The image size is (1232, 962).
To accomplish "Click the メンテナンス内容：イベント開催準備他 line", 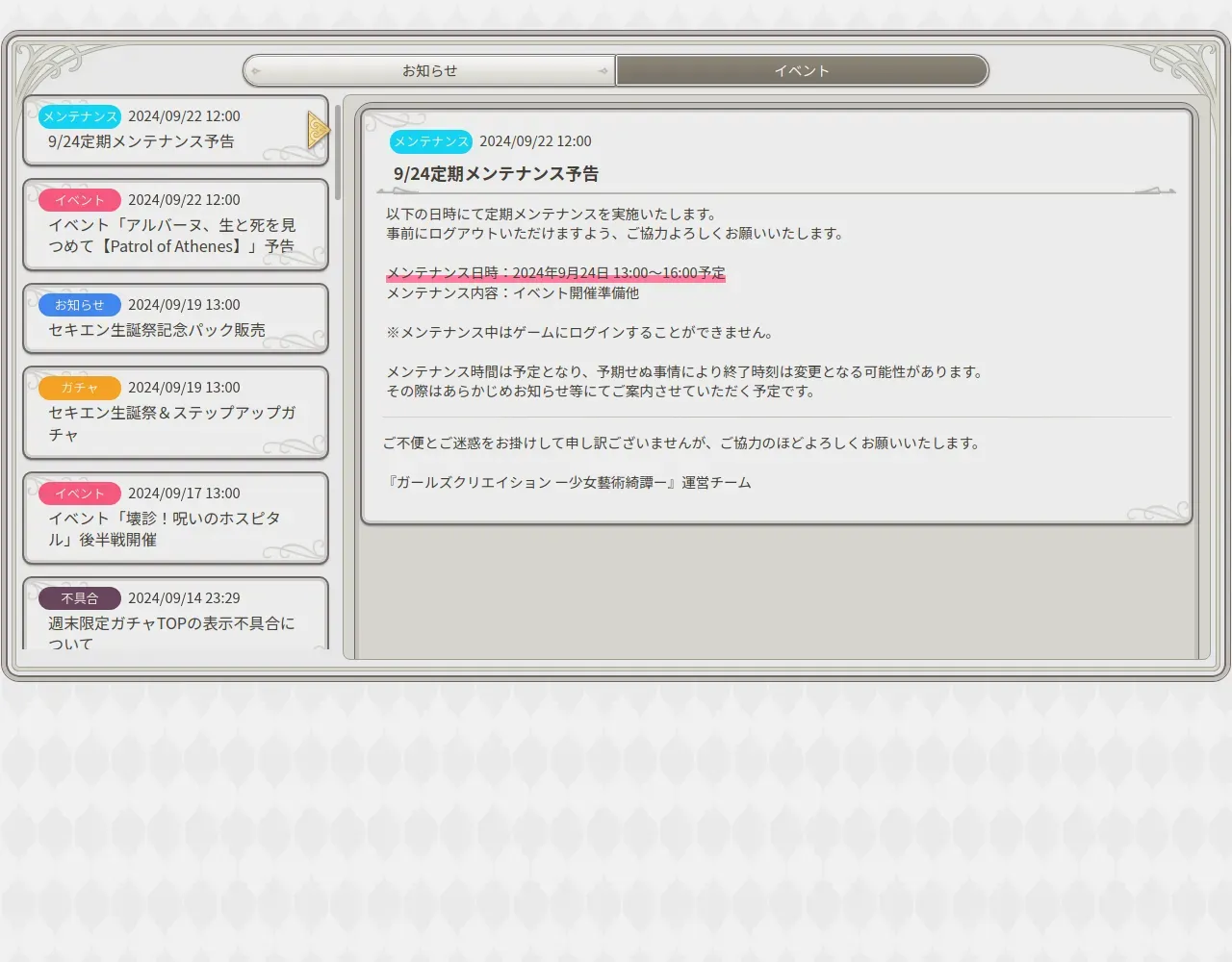I will pos(512,292).
